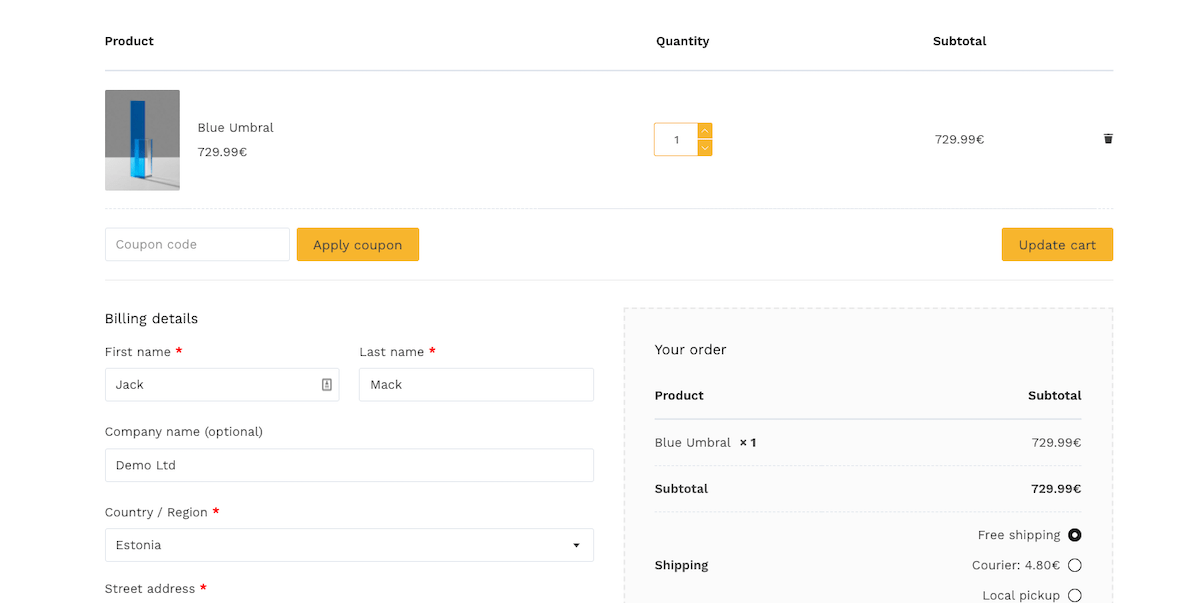Click the Blue Umbral product thumbnail
Image resolution: width=1200 pixels, height=603 pixels.
pyautogui.click(x=142, y=139)
